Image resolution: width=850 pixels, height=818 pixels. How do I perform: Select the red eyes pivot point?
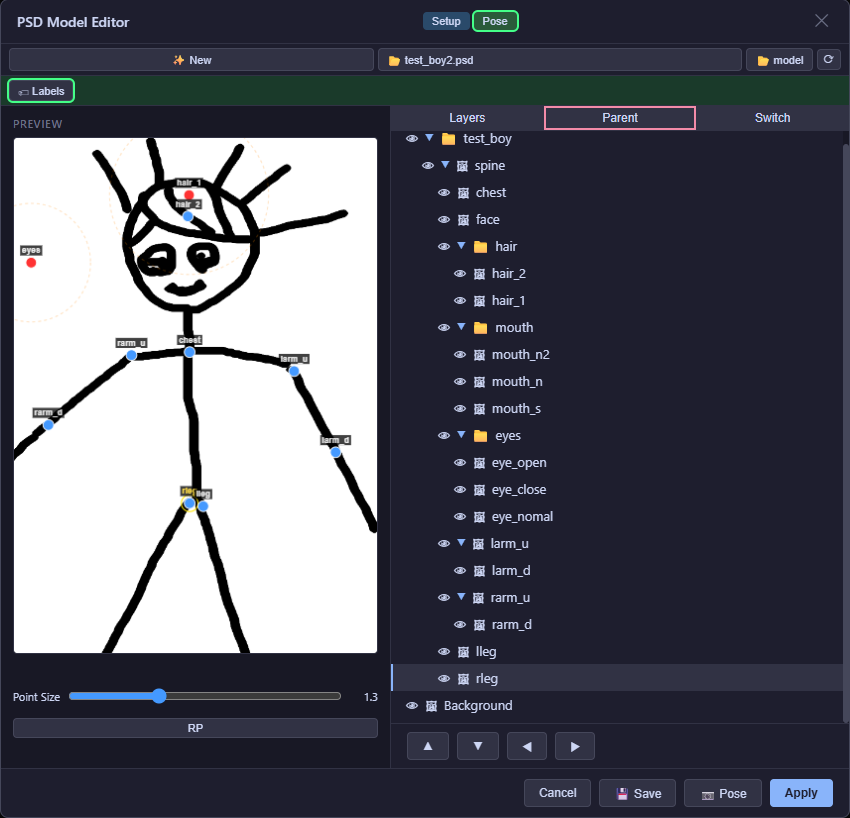[31, 263]
